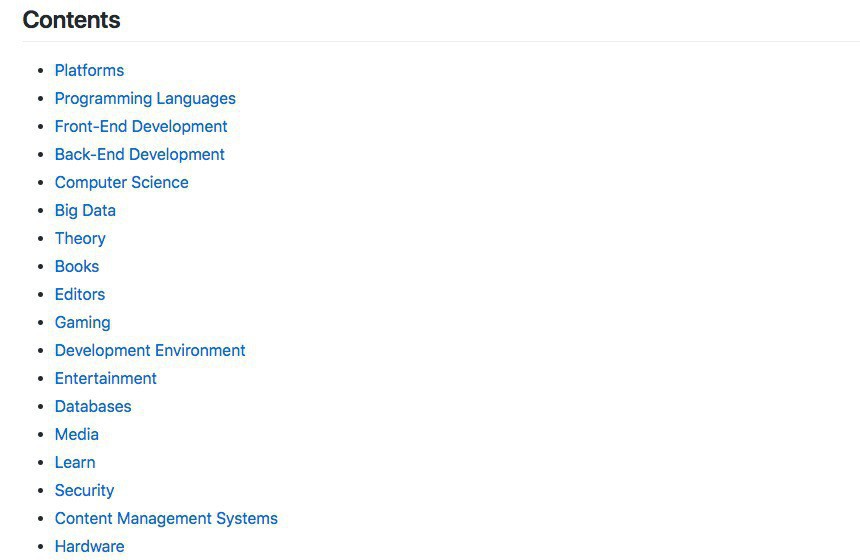Image resolution: width=860 pixels, height=560 pixels.
Task: Open Back-End Development section
Action: pos(139,154)
